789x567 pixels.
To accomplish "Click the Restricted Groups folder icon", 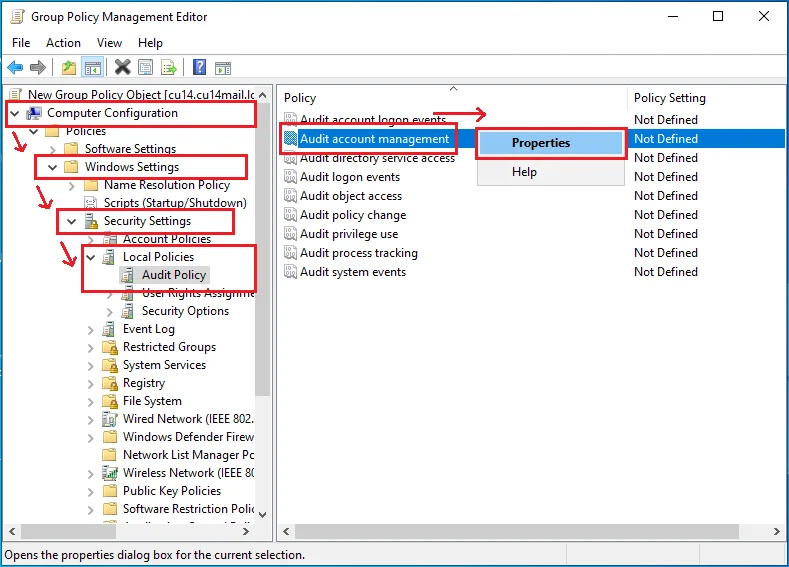I will (110, 347).
